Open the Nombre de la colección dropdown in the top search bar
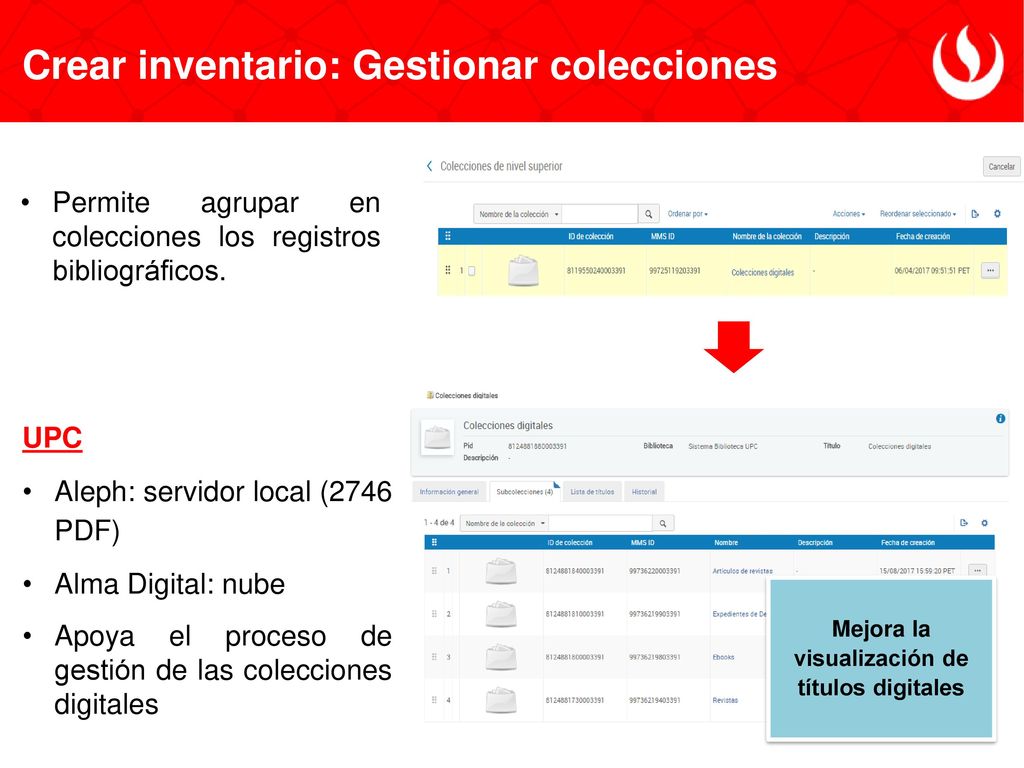The width and height of the screenshot is (1024, 768). pyautogui.click(x=518, y=214)
